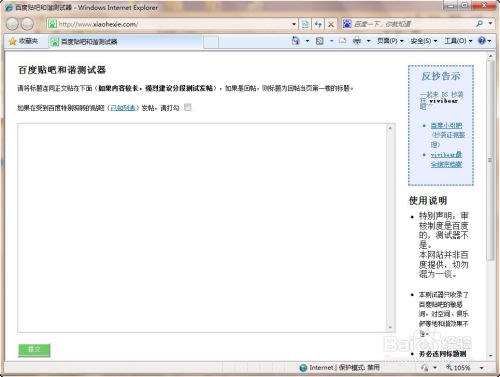Expand the address bar history dropdown
Viewport: 500px width, 377px height.
pos(294,24)
